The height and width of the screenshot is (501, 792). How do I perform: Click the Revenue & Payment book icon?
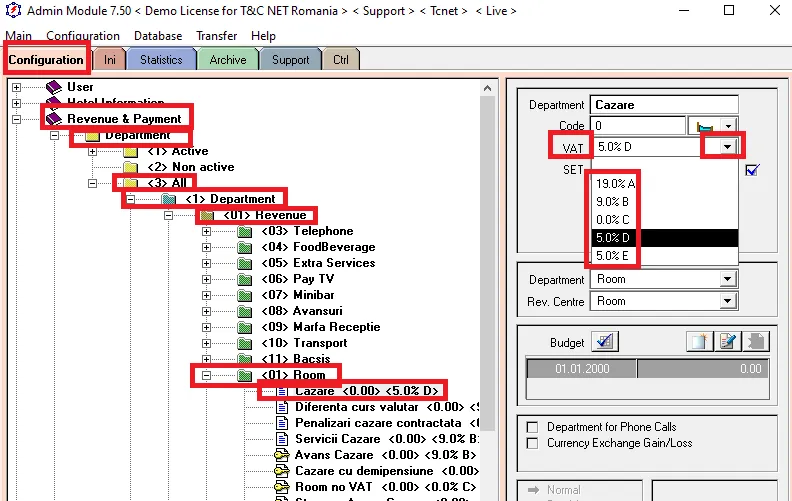click(x=54, y=119)
